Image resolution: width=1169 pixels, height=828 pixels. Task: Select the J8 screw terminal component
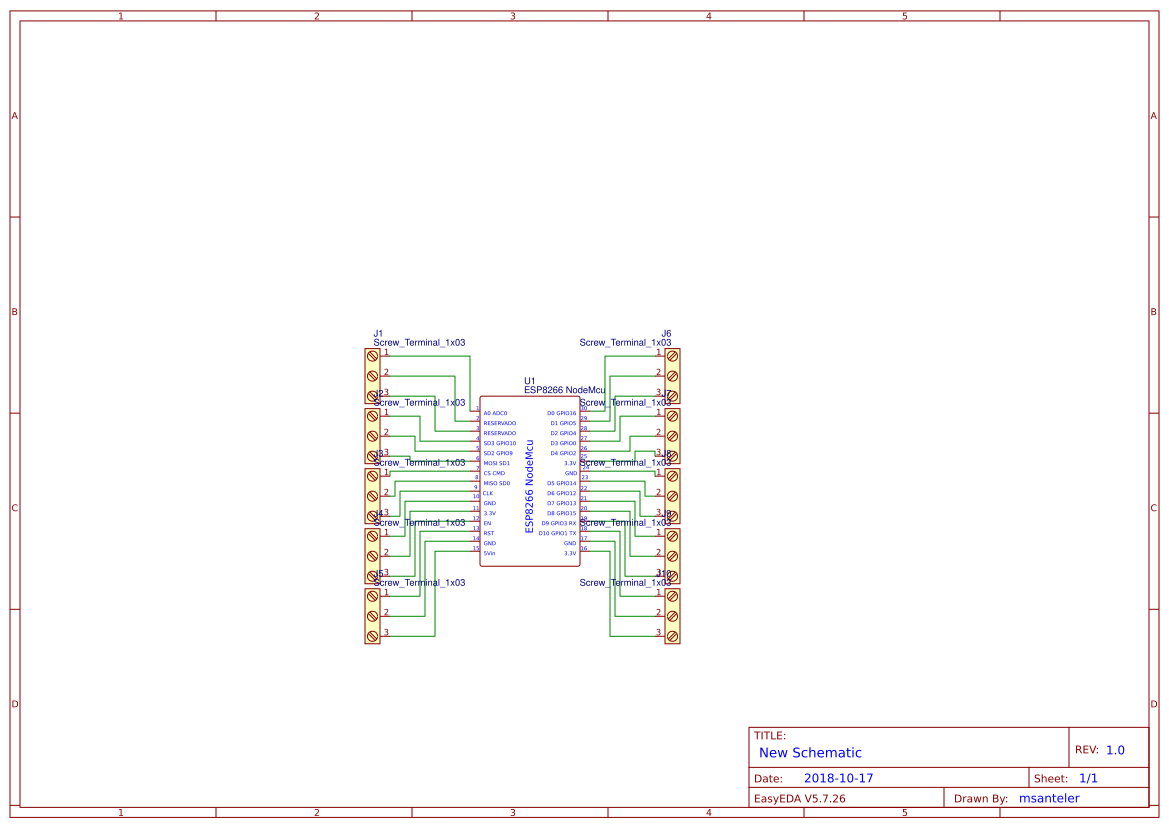pos(672,496)
